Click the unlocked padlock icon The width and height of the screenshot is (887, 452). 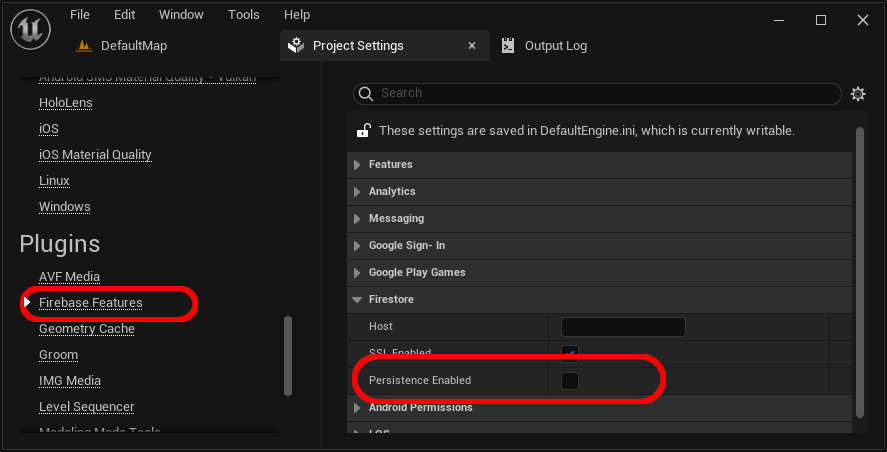[x=363, y=131]
